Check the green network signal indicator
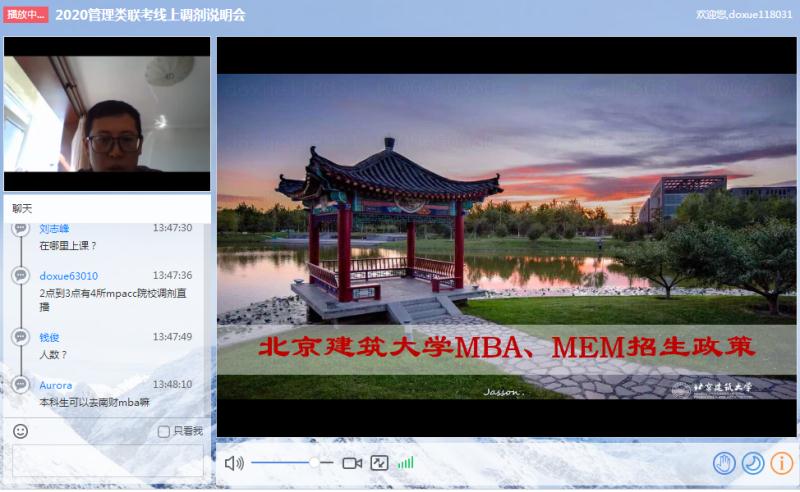Screen dimensions: 800x492 coord(405,463)
